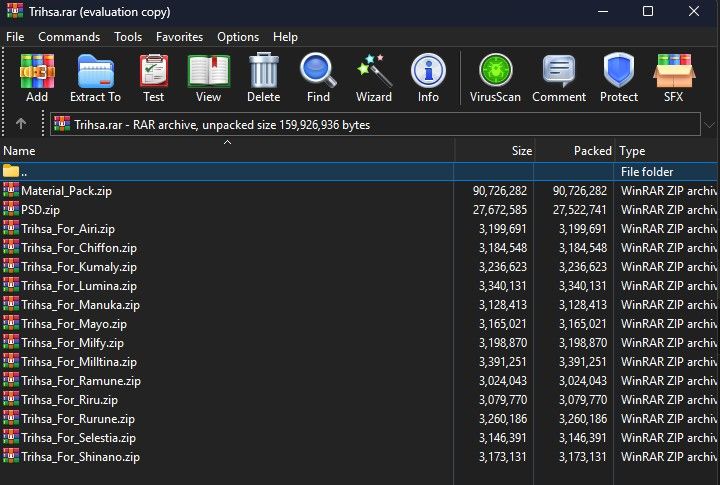Click the WinRAR icon in title bar
720x485 pixels.
point(15,11)
